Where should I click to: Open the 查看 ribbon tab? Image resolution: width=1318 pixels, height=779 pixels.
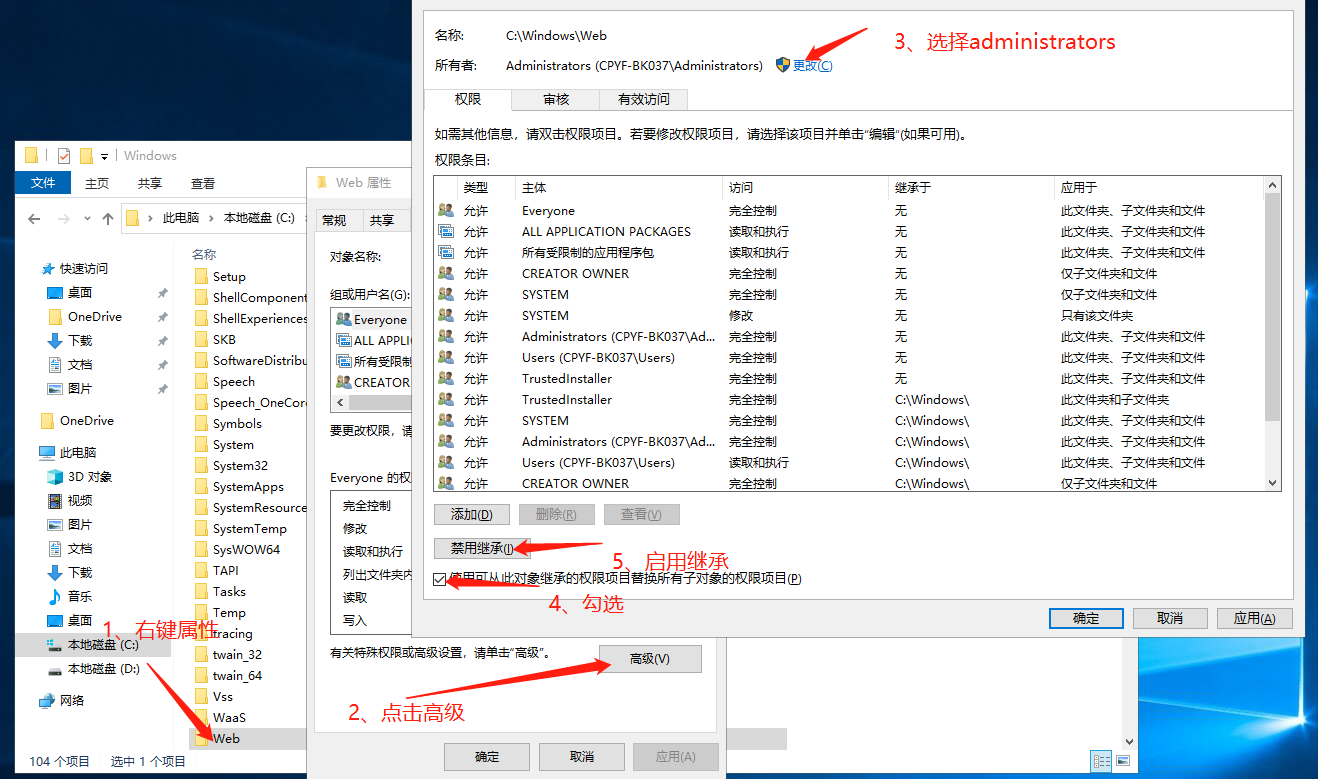pos(203,183)
